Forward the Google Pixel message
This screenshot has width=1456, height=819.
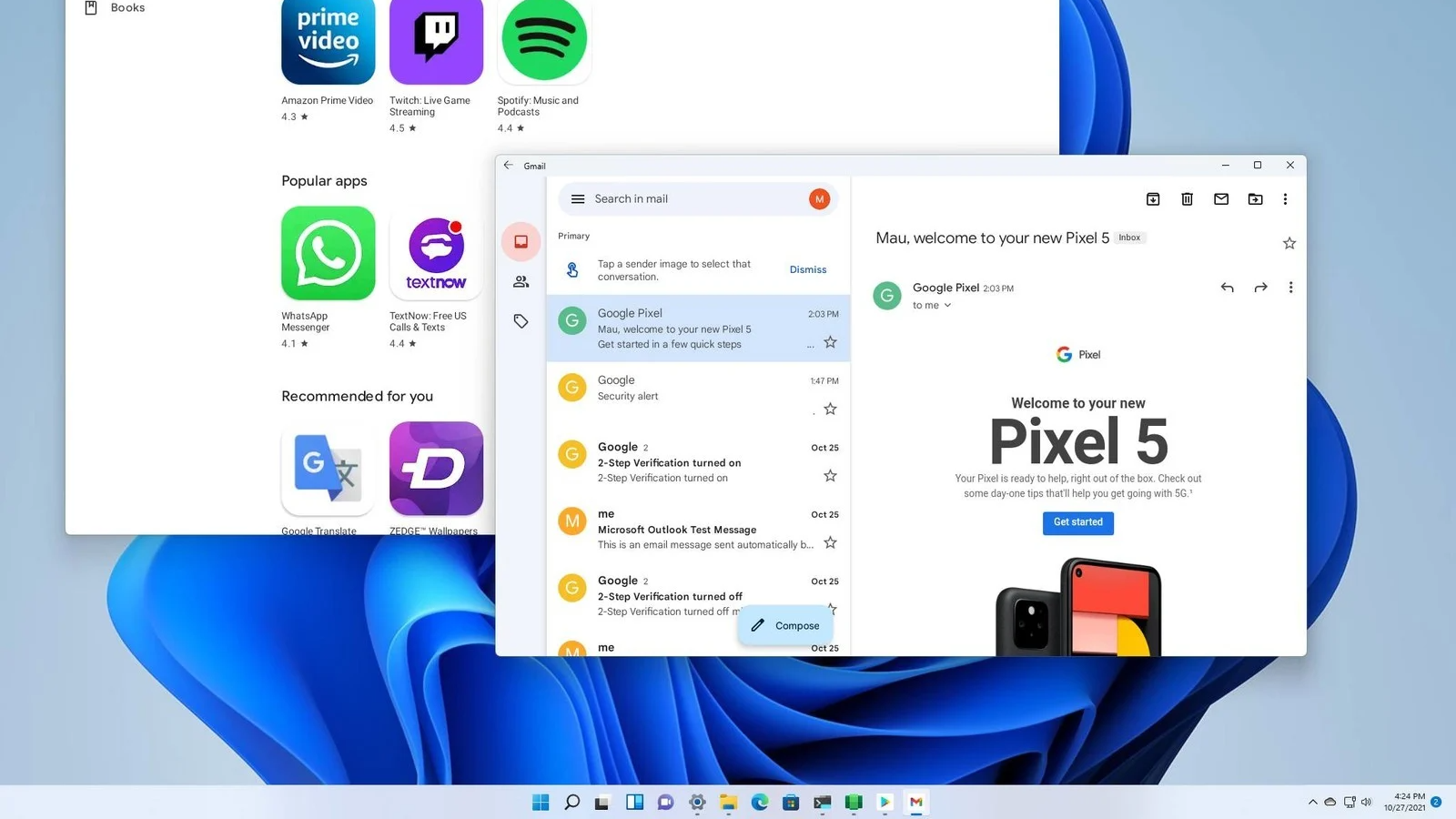[1260, 288]
